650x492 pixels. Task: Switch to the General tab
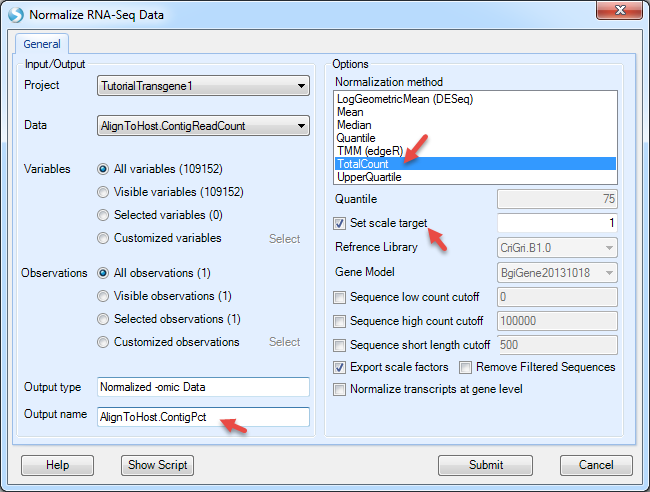point(42,44)
